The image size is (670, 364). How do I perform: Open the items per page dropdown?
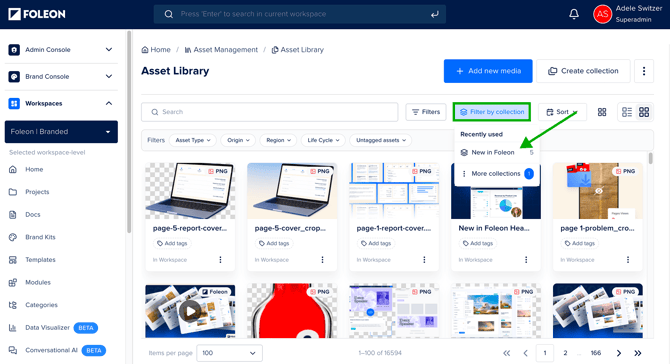[229, 353]
